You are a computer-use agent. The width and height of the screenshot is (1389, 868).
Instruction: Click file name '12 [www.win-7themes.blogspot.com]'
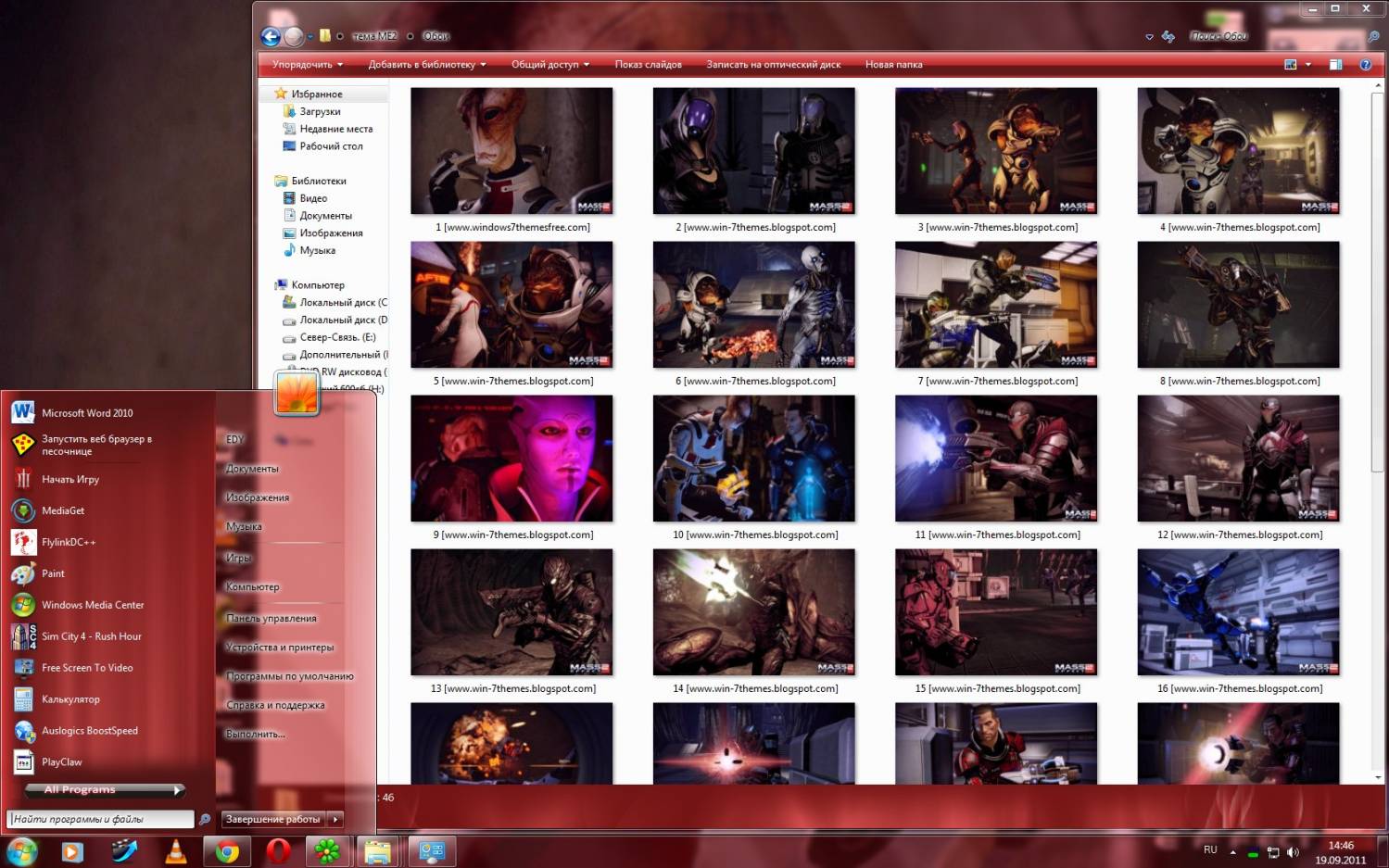(1240, 535)
